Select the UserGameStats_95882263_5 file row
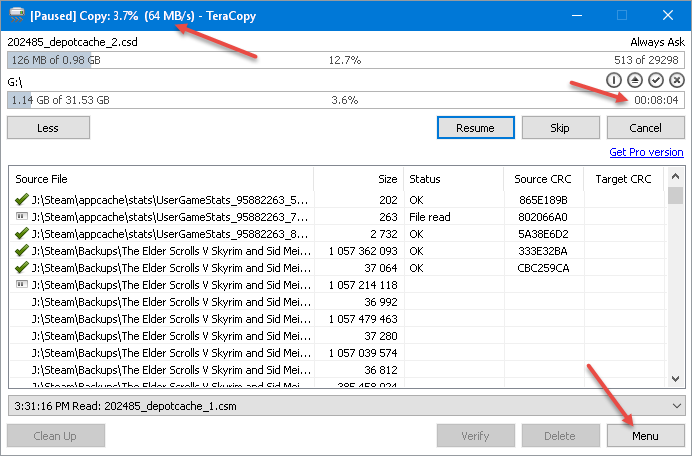 click(337, 200)
